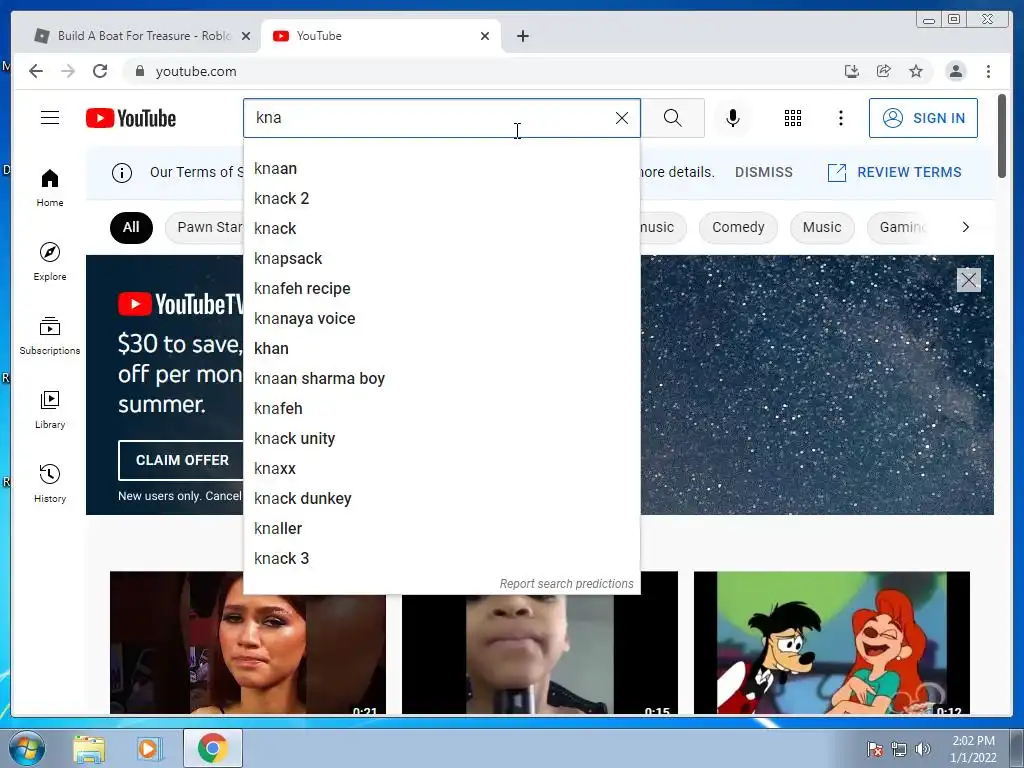Open the 0:15 duration video thumbnail
1024x768 pixels.
pyautogui.click(x=539, y=654)
